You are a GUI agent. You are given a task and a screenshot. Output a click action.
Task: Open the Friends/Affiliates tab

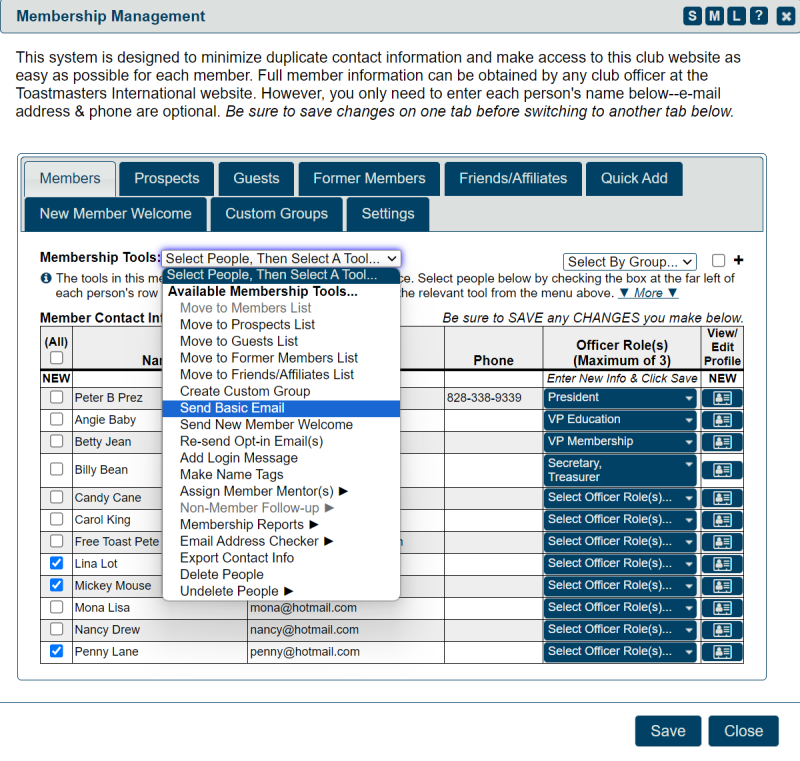pos(513,179)
